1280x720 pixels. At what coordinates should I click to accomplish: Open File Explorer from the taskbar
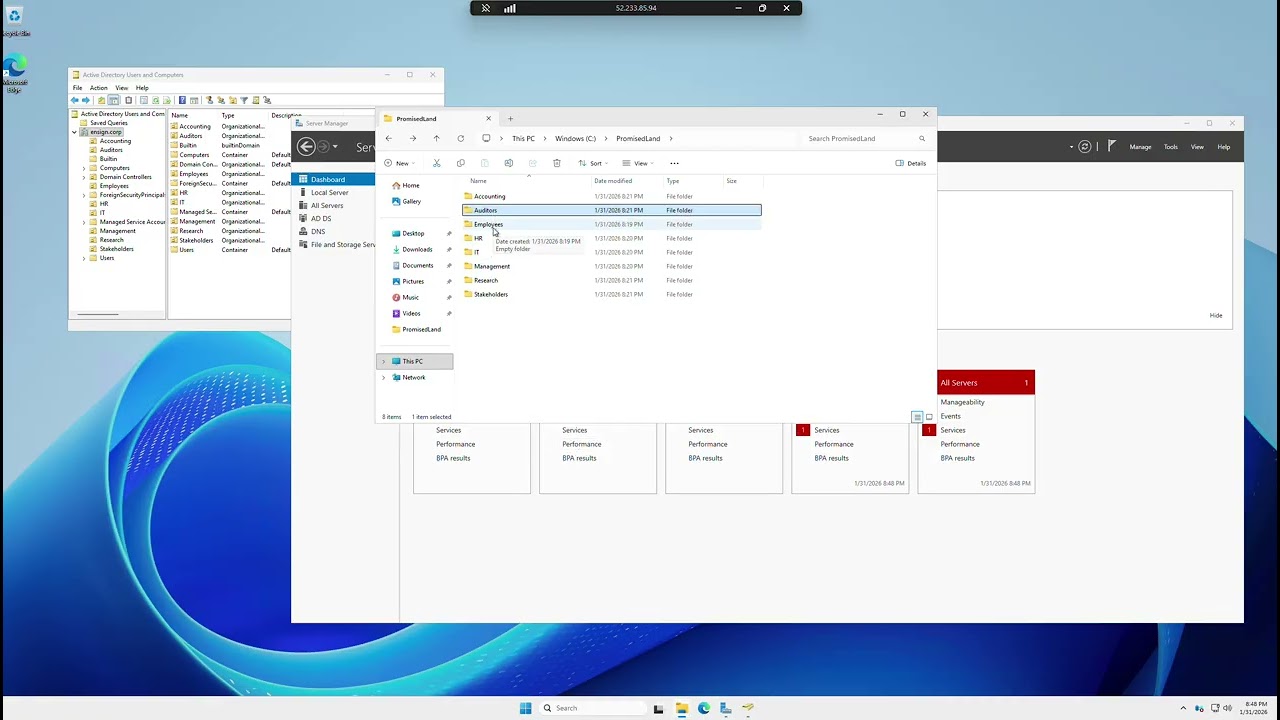(681, 708)
